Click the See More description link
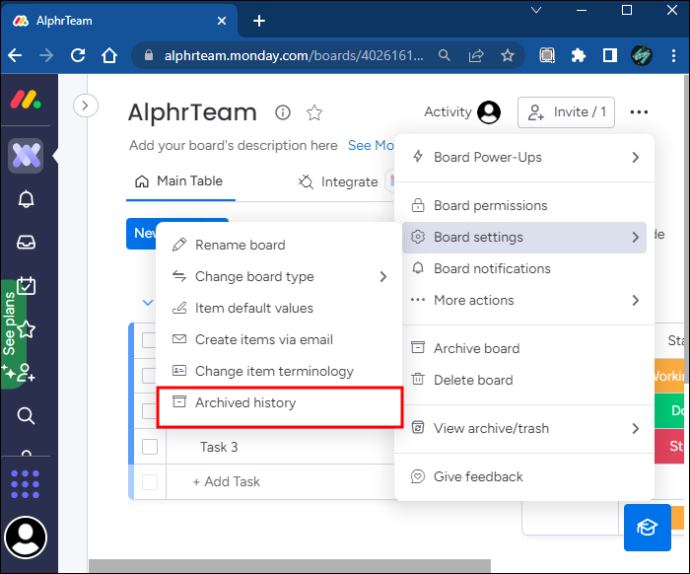 (x=371, y=146)
